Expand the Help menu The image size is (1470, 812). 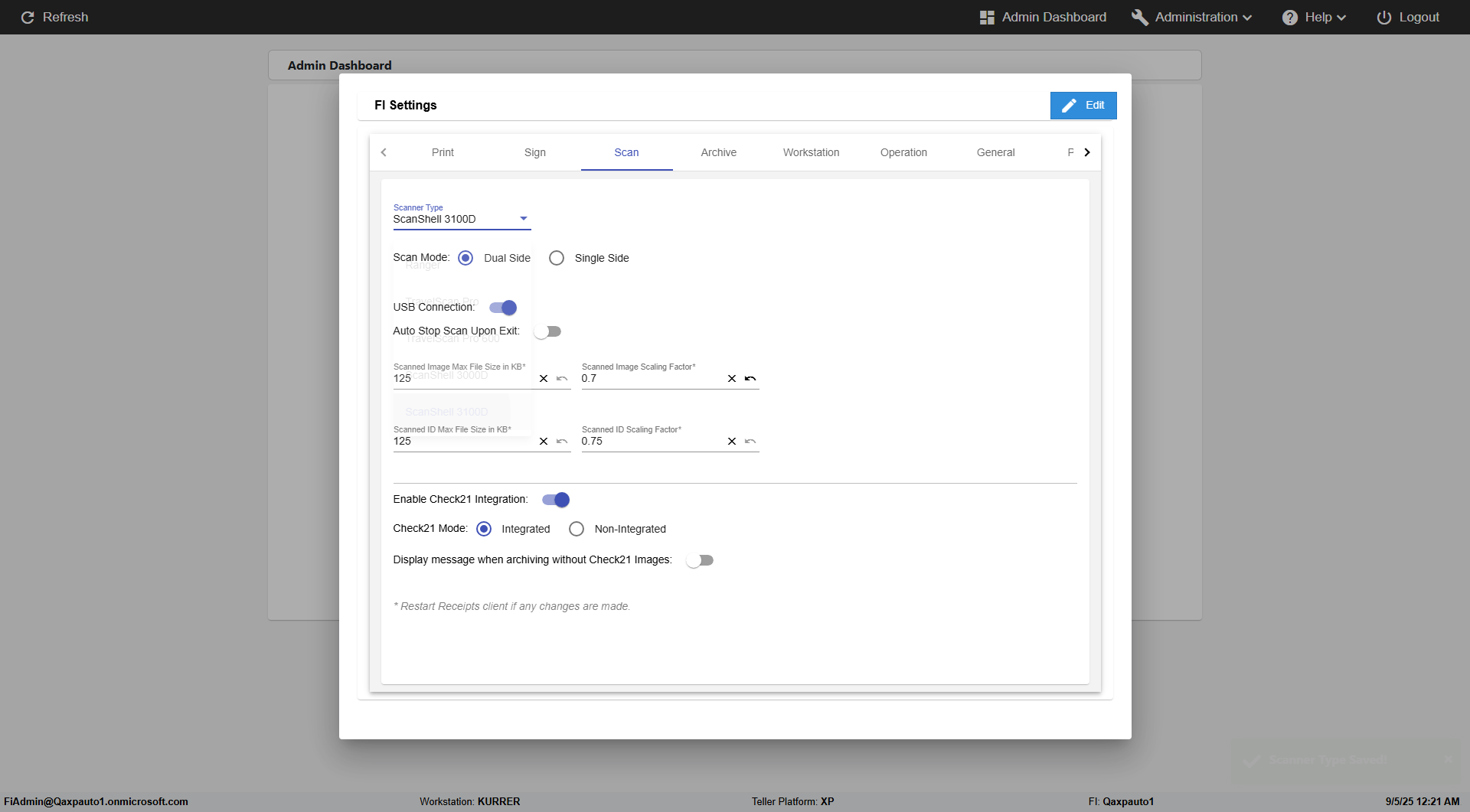click(1314, 17)
